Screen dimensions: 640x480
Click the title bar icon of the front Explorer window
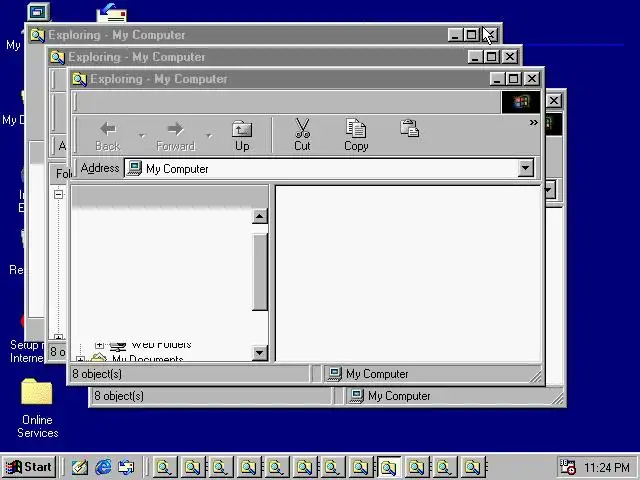click(80, 79)
